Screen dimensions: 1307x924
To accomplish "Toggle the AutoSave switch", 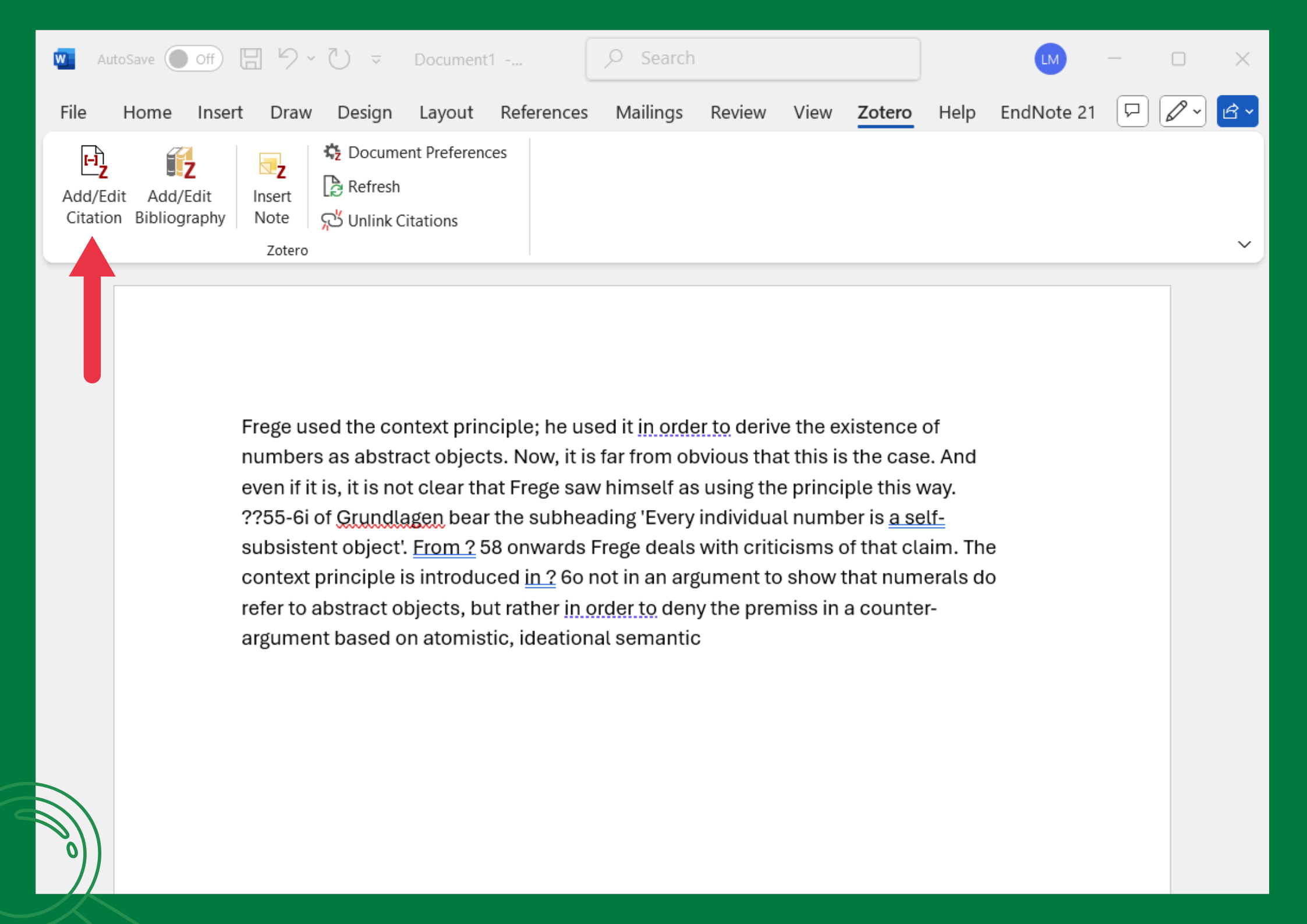I will (x=193, y=59).
